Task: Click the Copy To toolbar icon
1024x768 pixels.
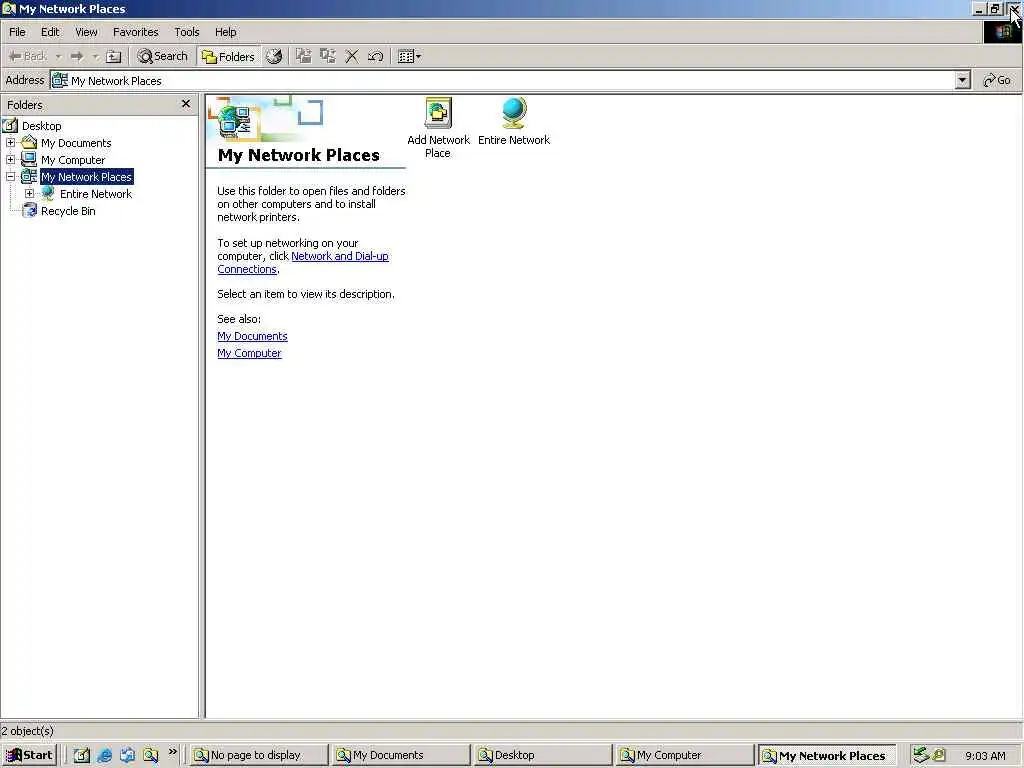Action: pyautogui.click(x=328, y=57)
